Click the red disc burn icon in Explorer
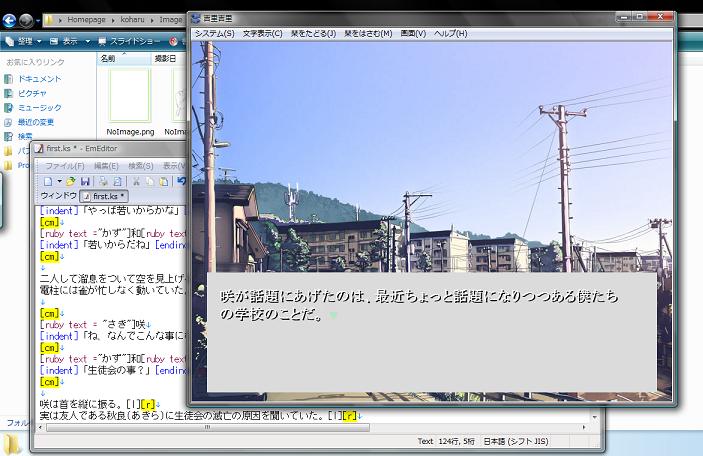Image resolution: width=703 pixels, height=456 pixels. tap(174, 41)
